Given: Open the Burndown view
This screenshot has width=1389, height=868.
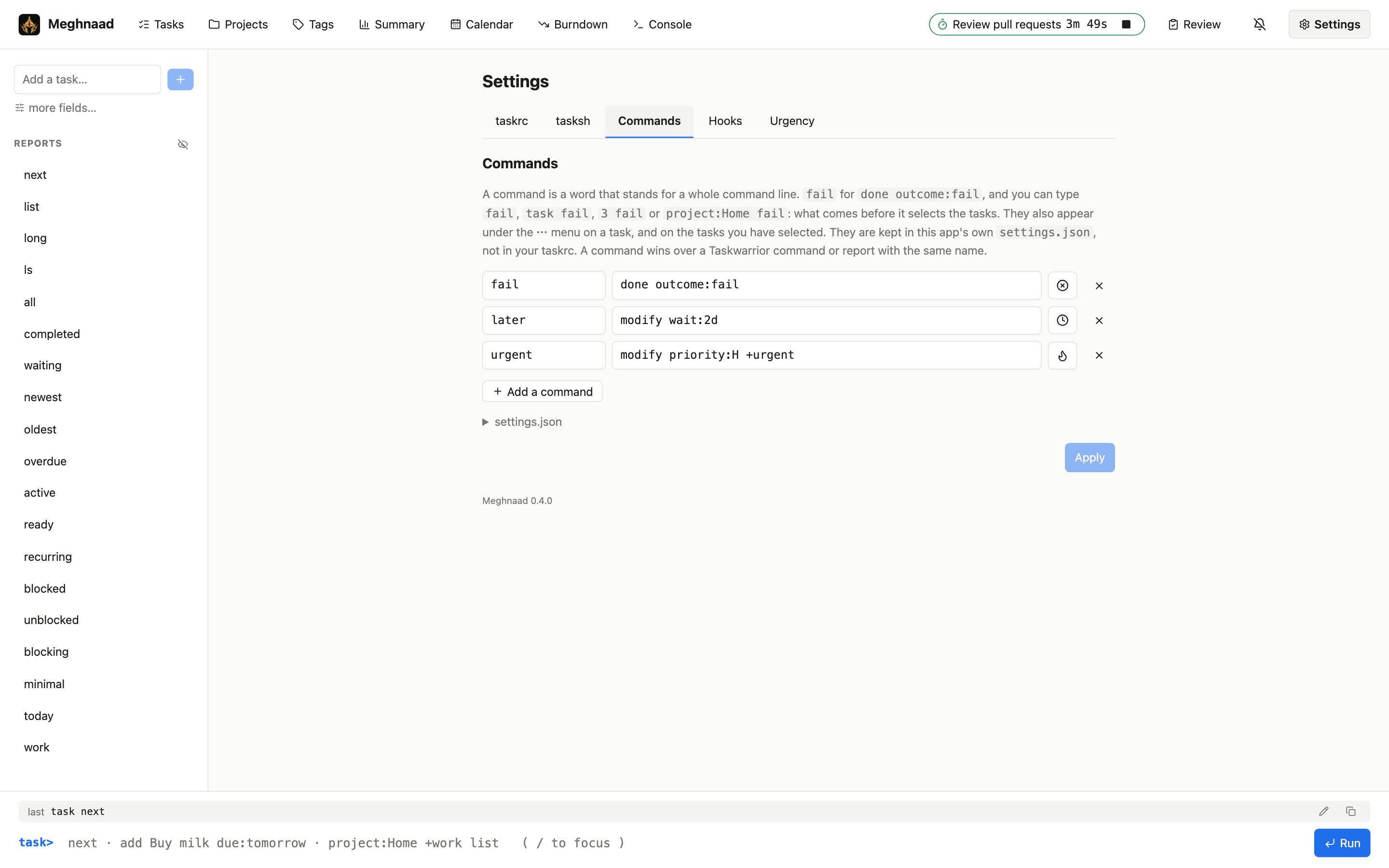Looking at the screenshot, I should 572,24.
